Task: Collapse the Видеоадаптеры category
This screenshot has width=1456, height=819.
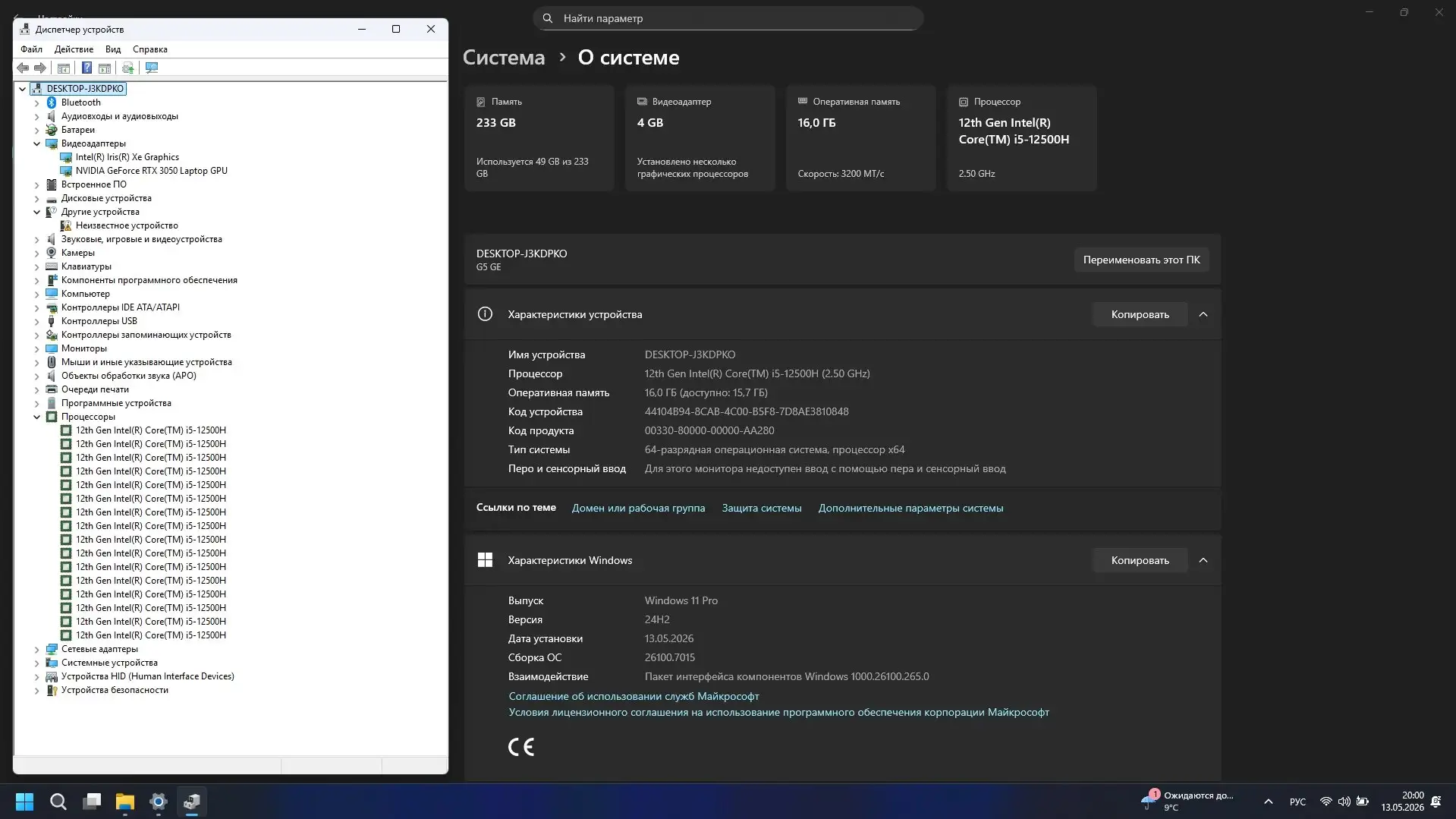Action: tap(36, 143)
